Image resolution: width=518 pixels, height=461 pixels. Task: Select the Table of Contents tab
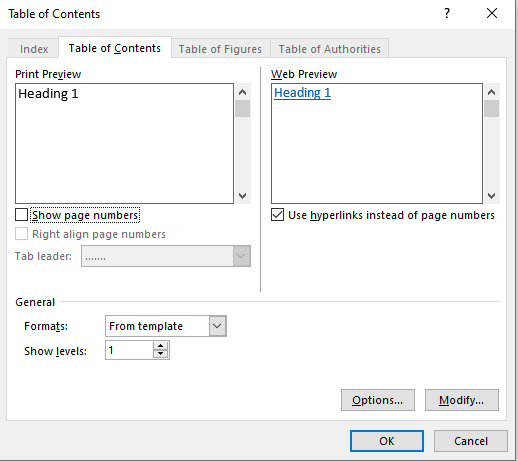coord(115,48)
